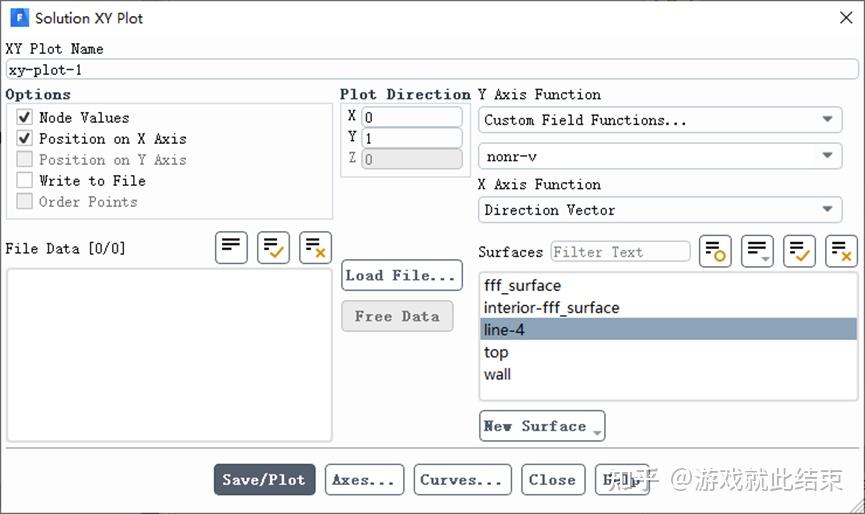865x514 pixels.
Task: Uncheck Position on X Axis
Action: pos(25,139)
